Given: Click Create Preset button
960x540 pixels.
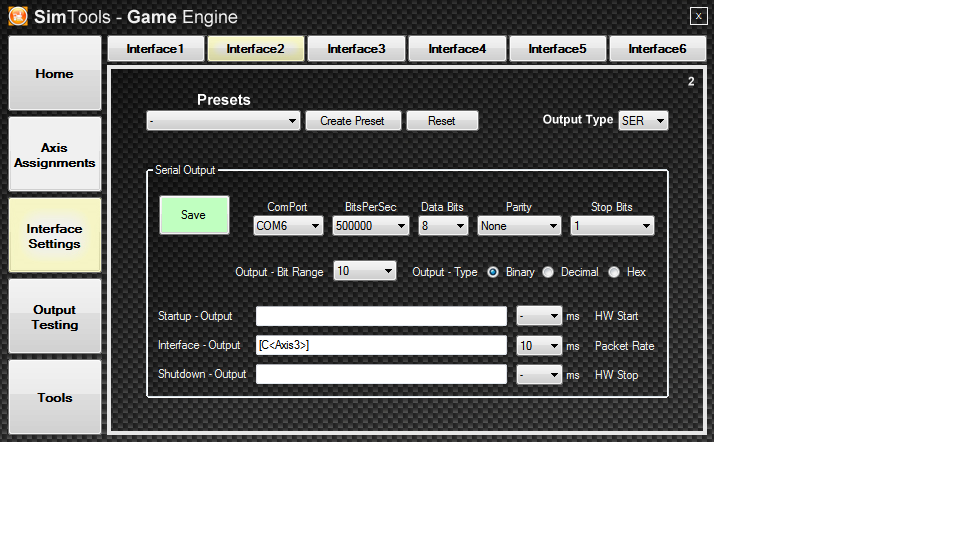Looking at the screenshot, I should pos(353,121).
